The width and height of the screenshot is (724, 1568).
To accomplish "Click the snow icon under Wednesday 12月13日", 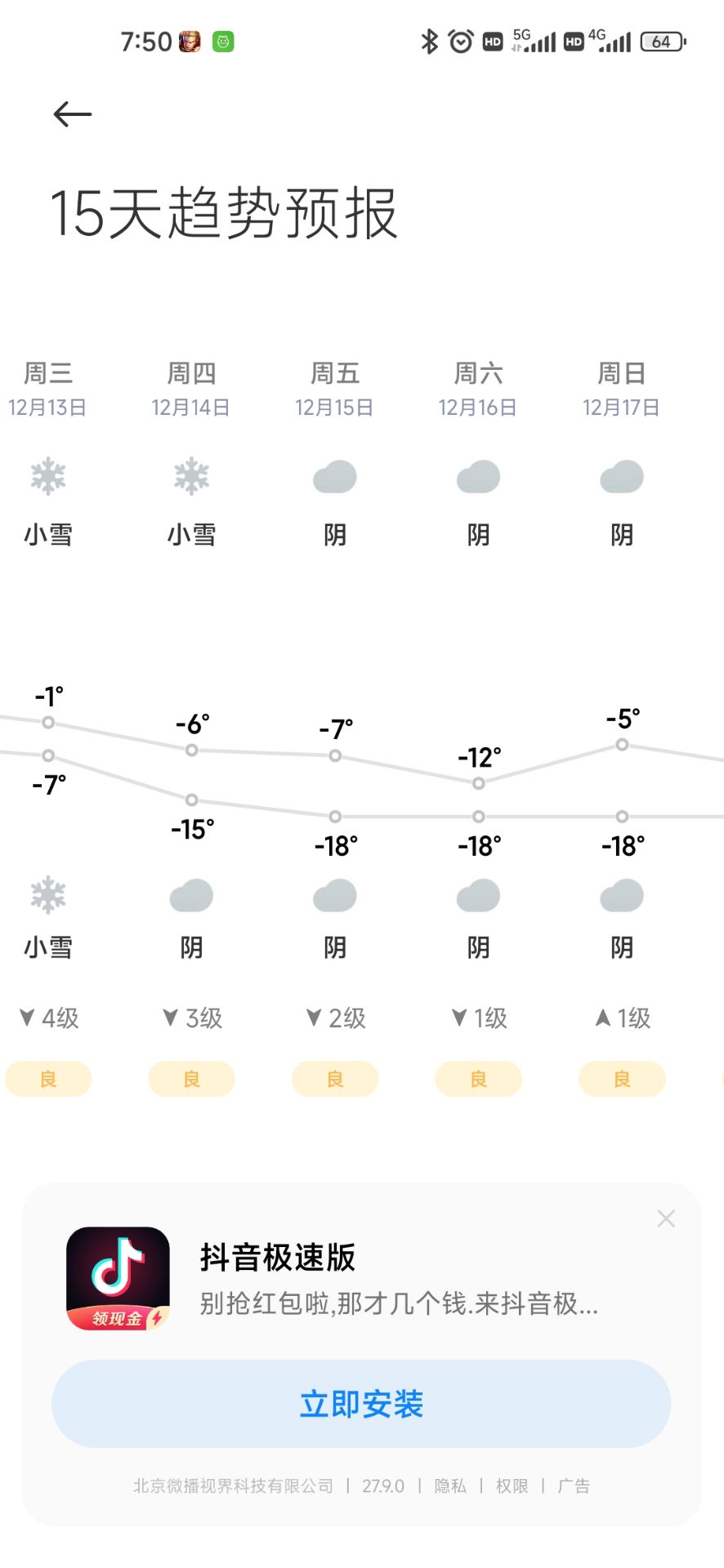I will (x=48, y=476).
